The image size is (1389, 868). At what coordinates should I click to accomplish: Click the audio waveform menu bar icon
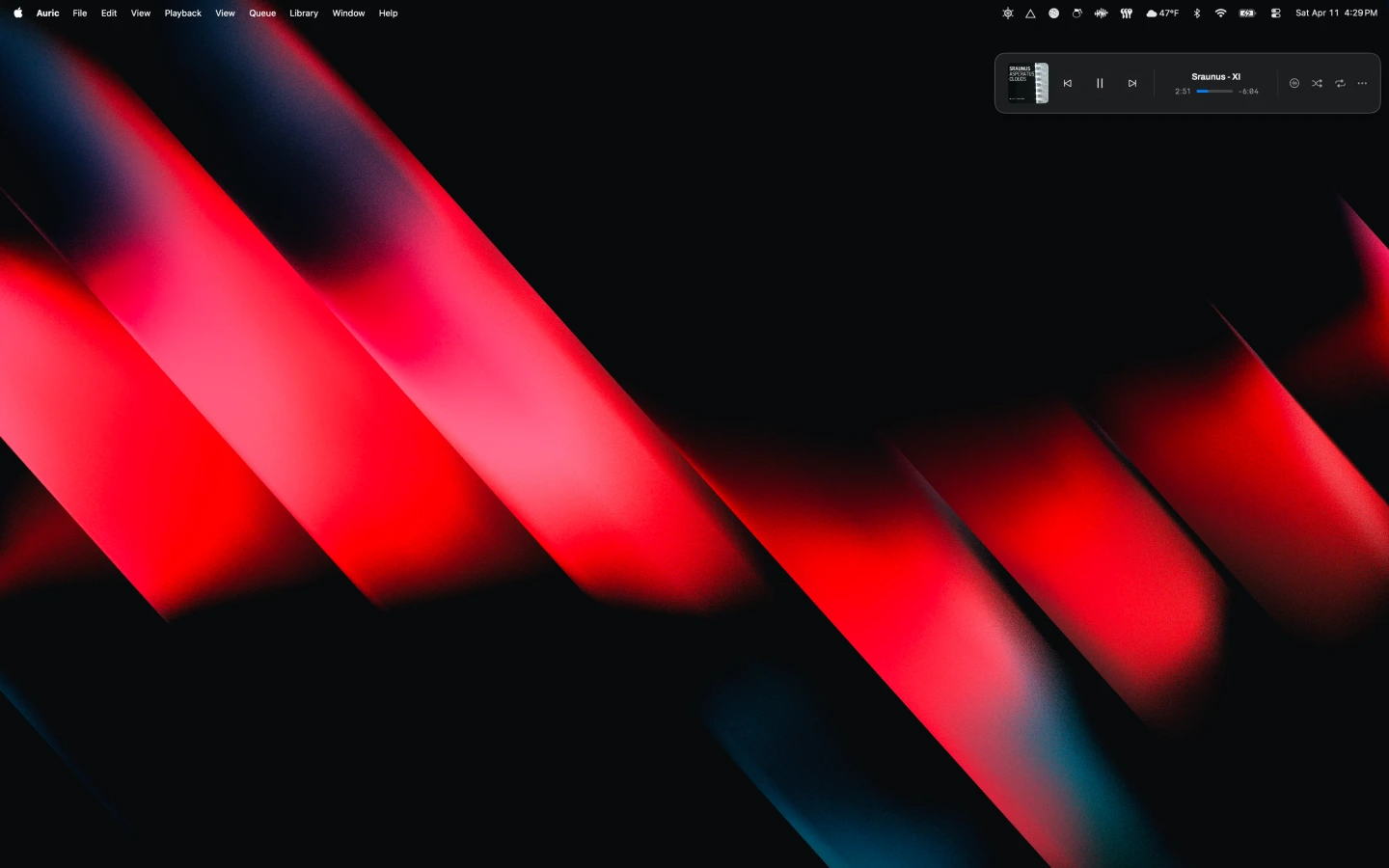1102,14
